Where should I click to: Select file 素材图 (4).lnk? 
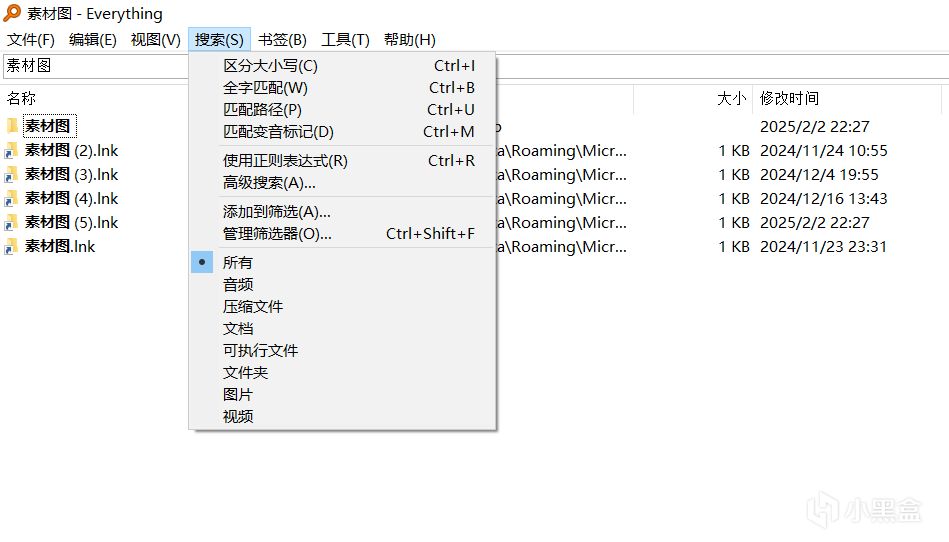click(71, 198)
